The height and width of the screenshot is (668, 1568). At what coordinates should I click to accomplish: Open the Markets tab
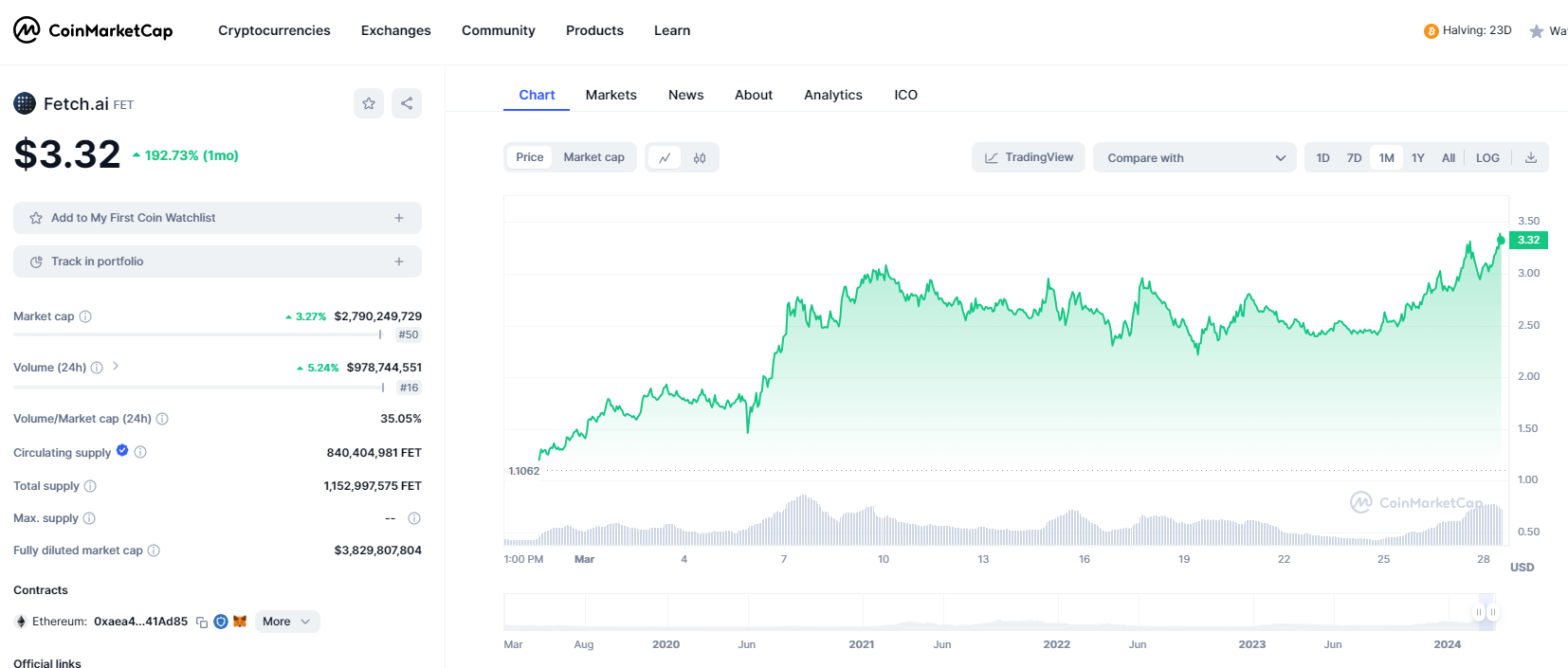611,95
